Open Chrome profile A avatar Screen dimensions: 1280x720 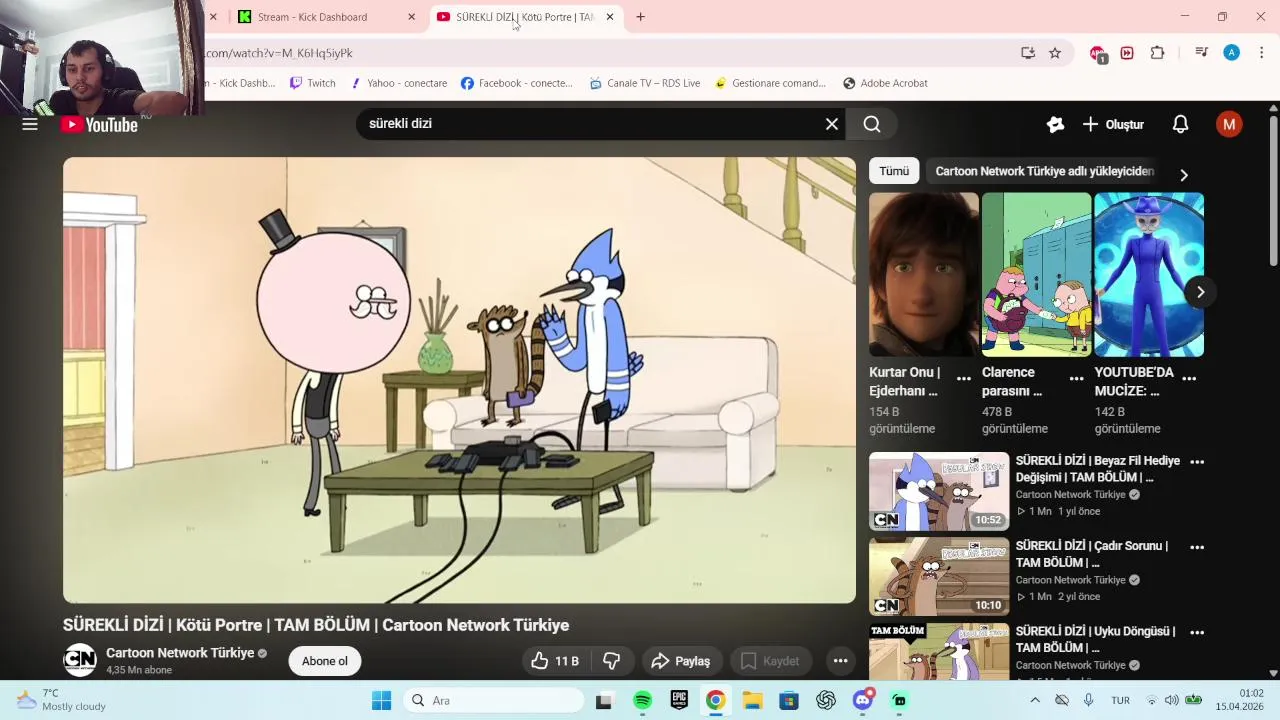click(x=1232, y=53)
